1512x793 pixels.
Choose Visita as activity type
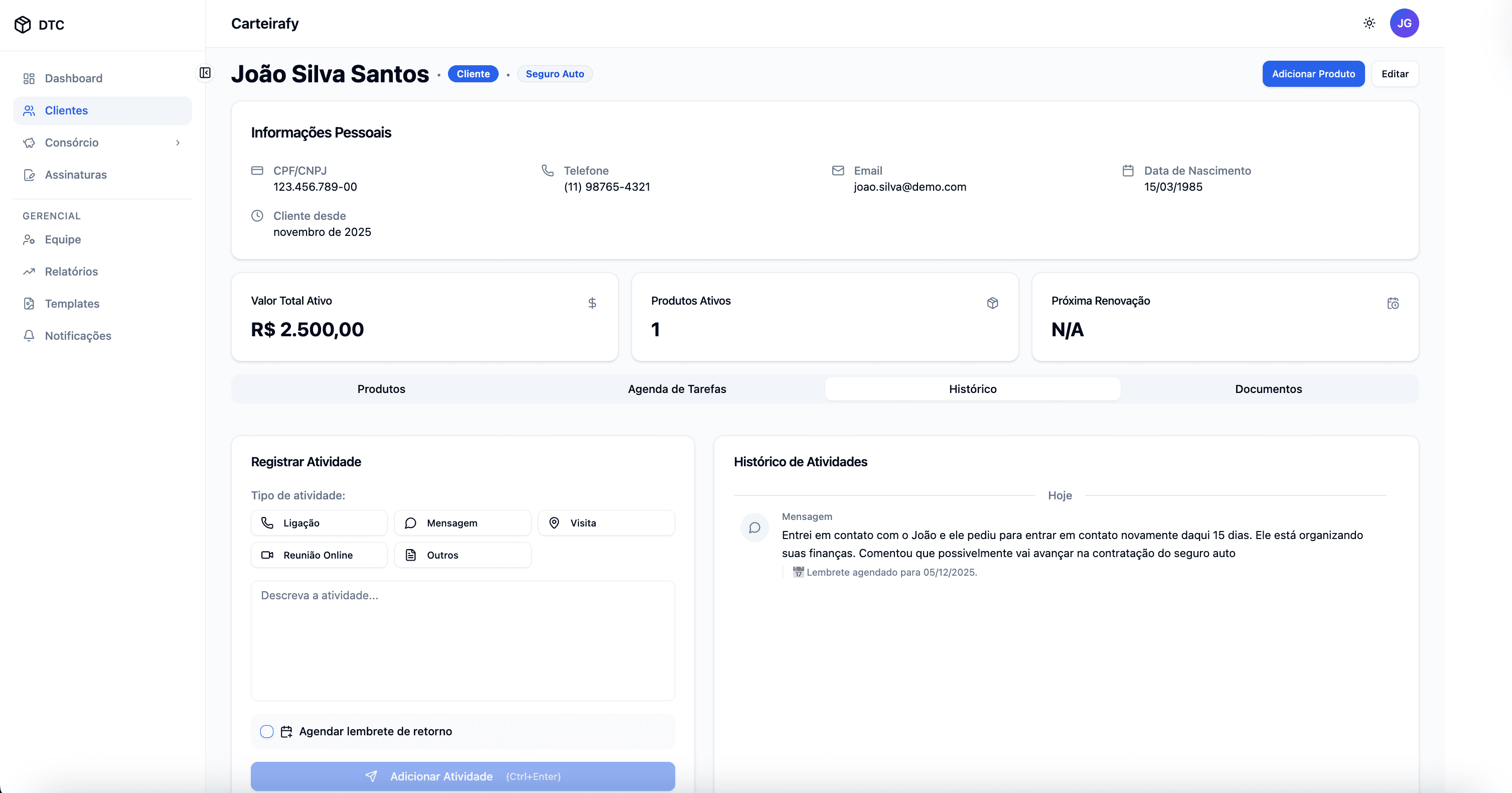606,523
